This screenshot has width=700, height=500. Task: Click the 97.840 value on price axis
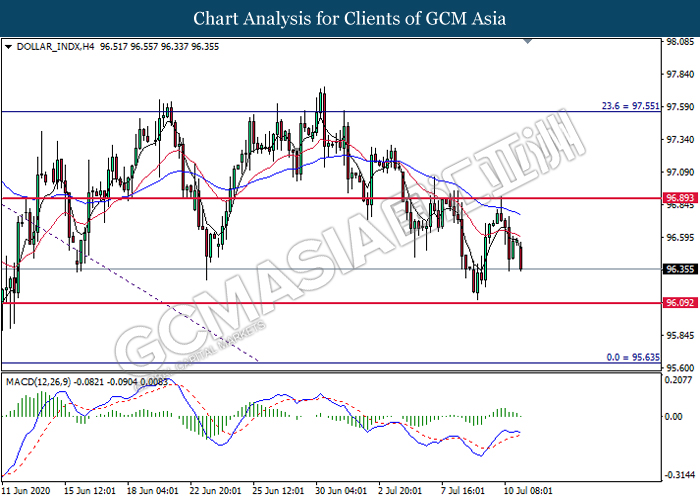[680, 74]
